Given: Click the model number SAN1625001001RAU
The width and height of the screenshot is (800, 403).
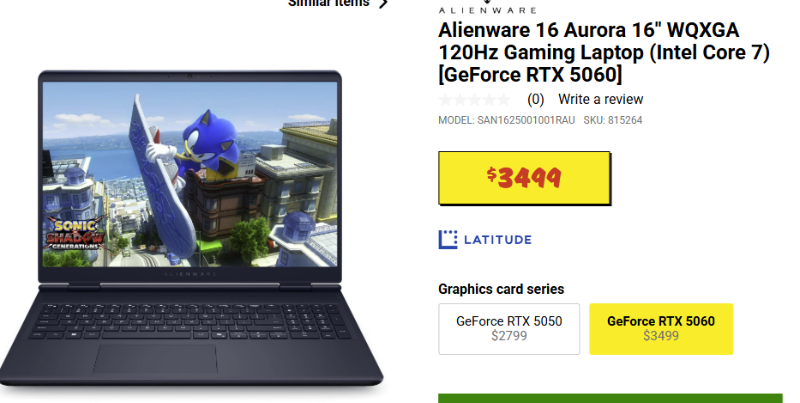Looking at the screenshot, I should coord(526,120).
